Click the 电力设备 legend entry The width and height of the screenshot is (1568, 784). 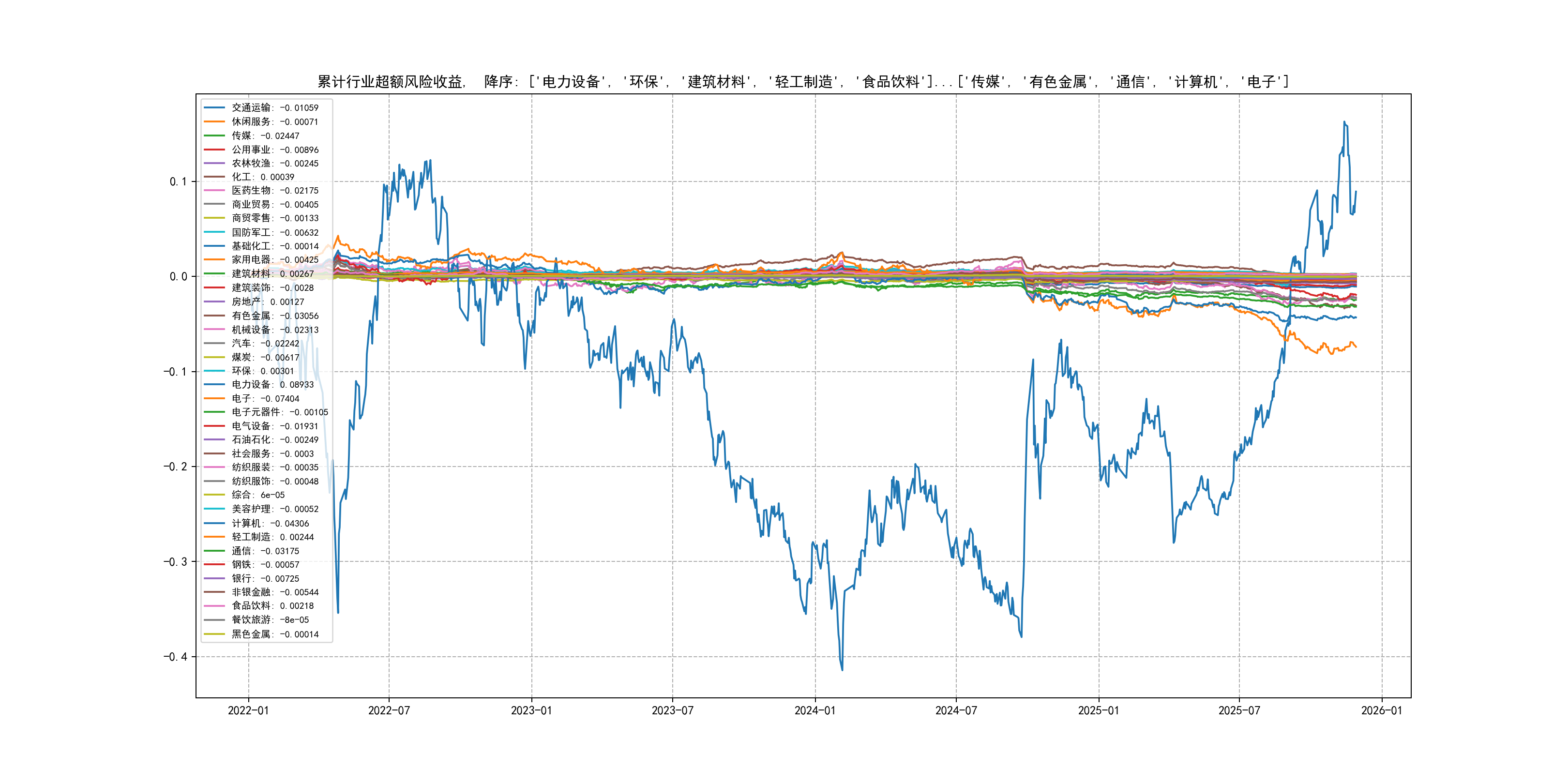coord(272,385)
